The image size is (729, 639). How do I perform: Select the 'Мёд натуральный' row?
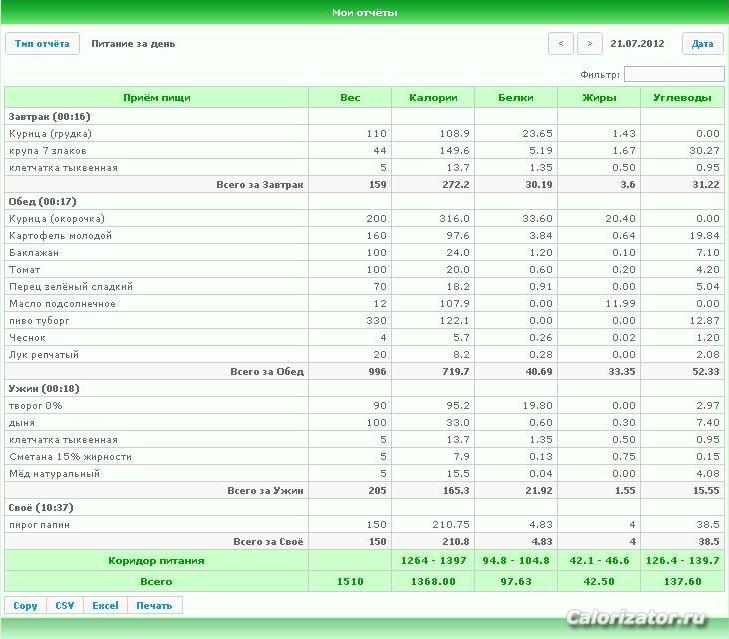(x=364, y=473)
